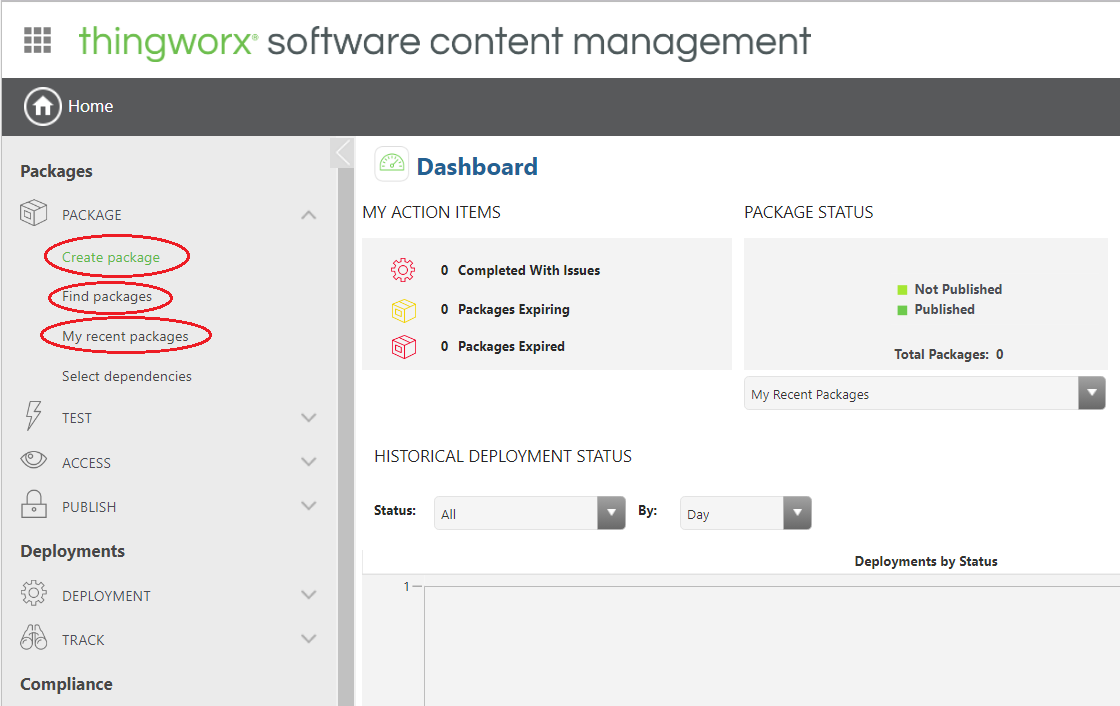Click the DEPLOYMENT gear icon
1120x706 pixels.
[33, 593]
